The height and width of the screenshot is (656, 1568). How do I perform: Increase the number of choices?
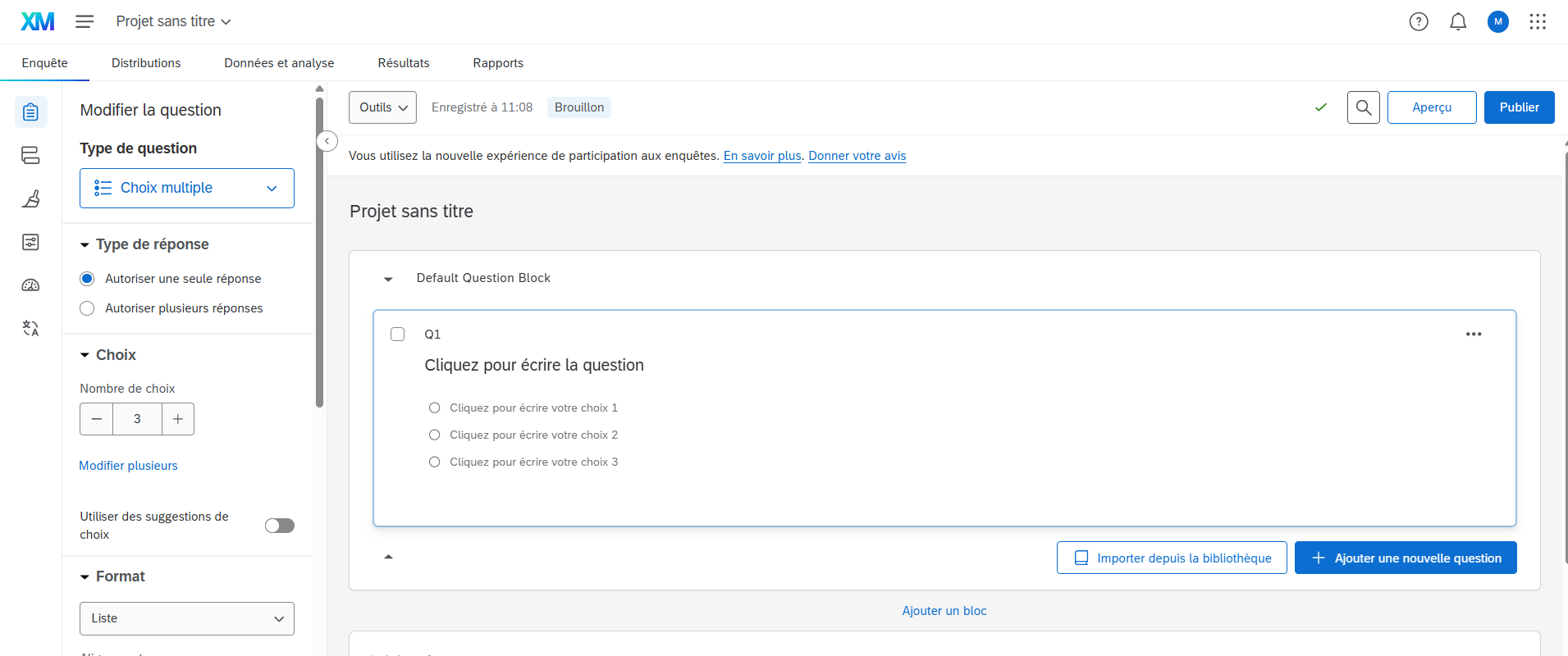click(178, 419)
